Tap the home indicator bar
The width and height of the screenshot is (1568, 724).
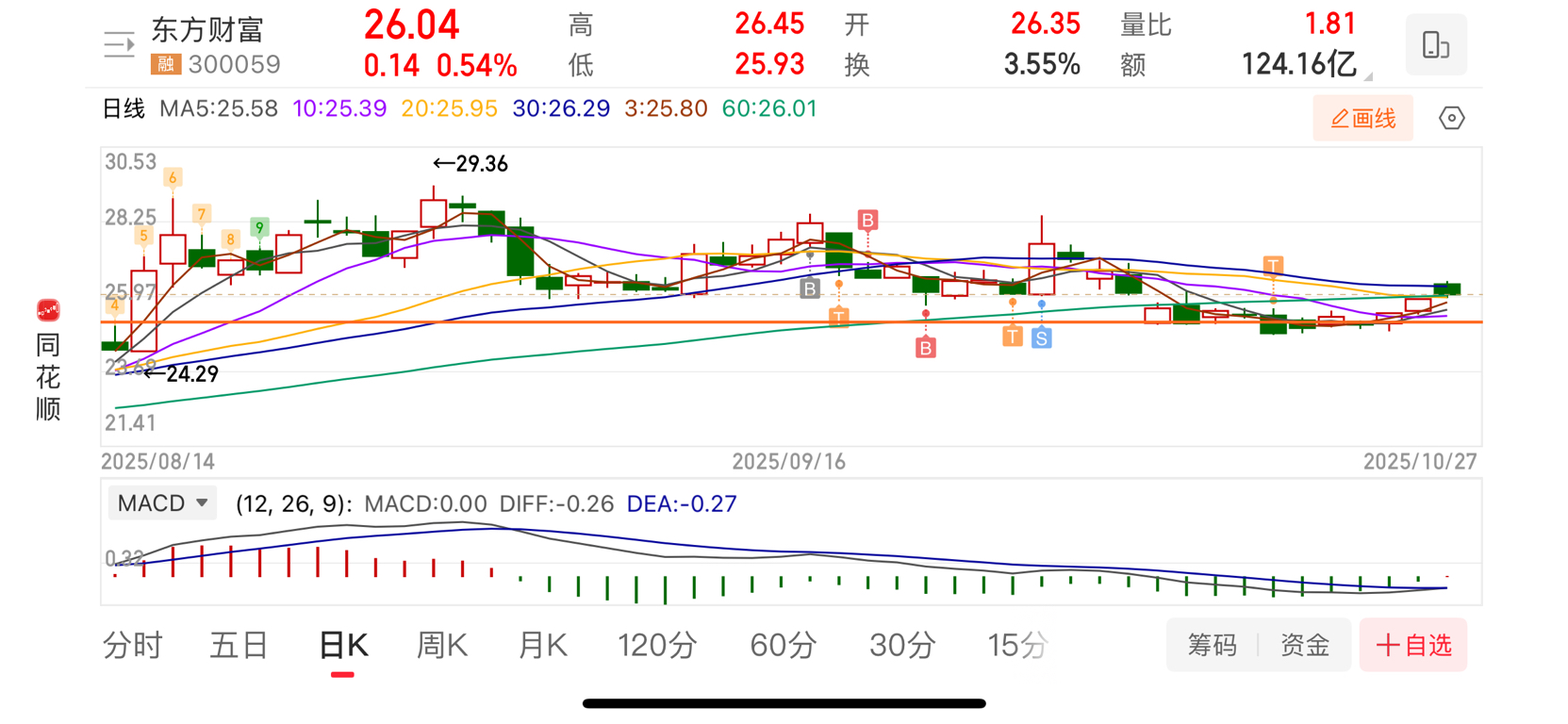point(784,703)
